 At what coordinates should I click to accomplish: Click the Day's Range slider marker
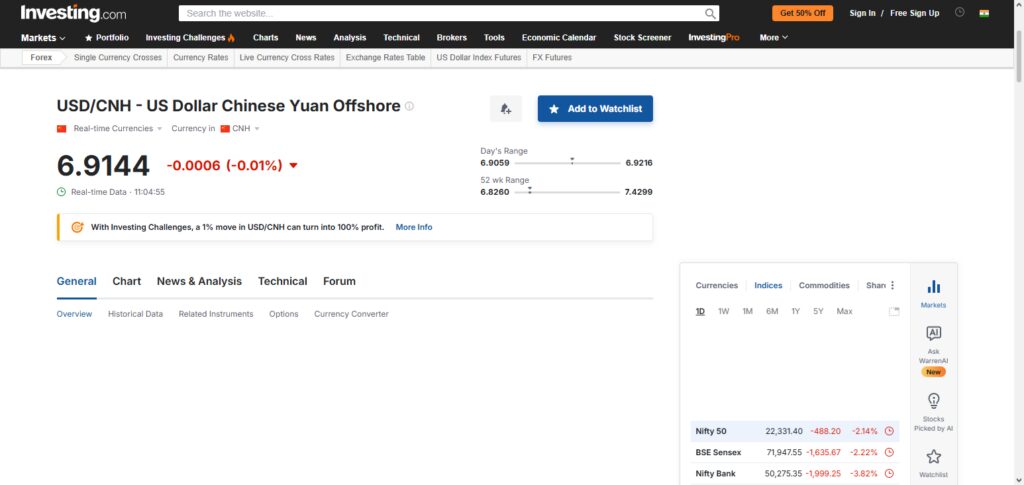572,161
